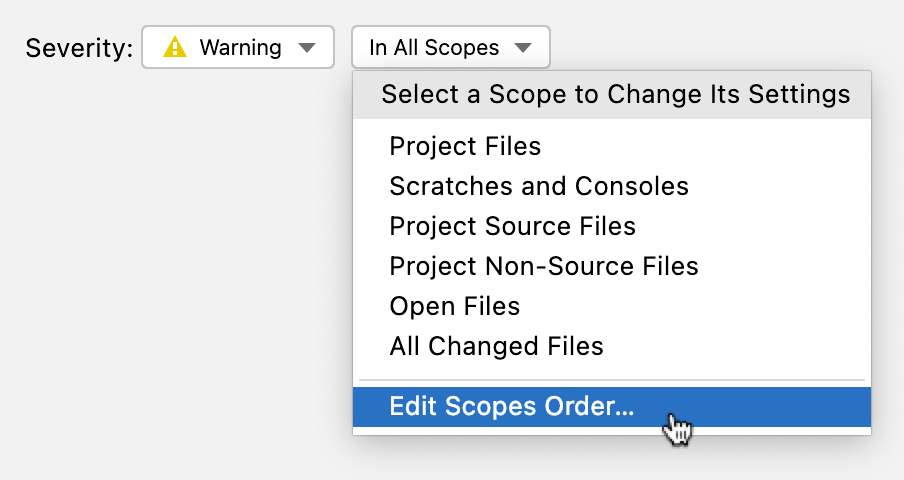Select the Project Files scope
904x480 pixels.
465,146
